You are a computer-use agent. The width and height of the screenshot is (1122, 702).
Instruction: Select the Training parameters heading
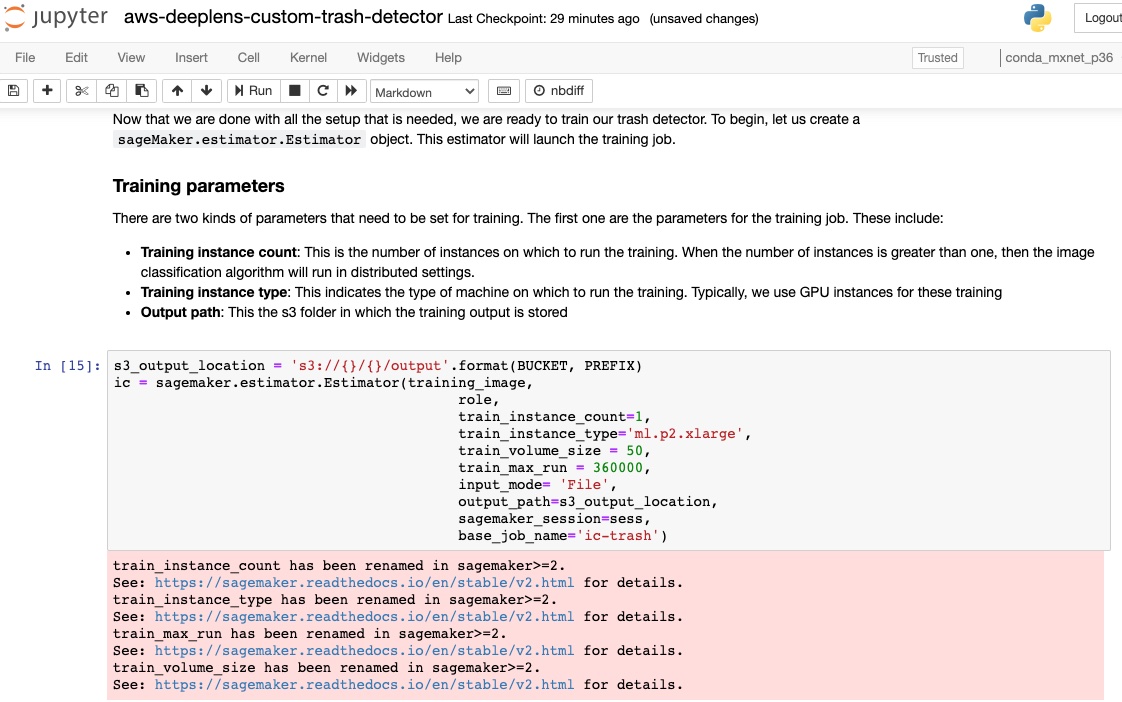[198, 186]
